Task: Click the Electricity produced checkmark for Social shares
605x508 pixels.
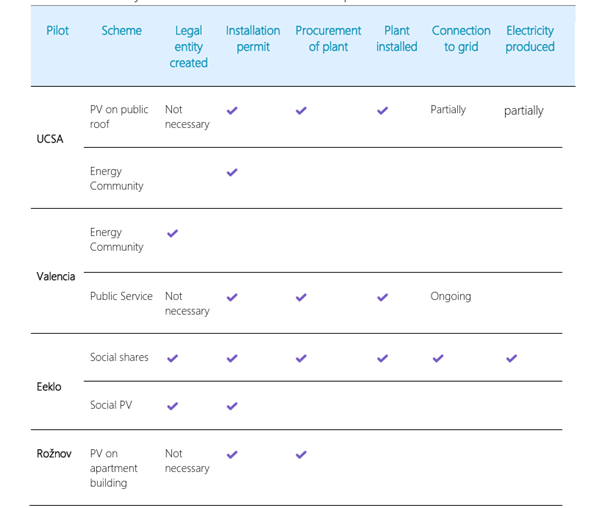Action: point(511,358)
